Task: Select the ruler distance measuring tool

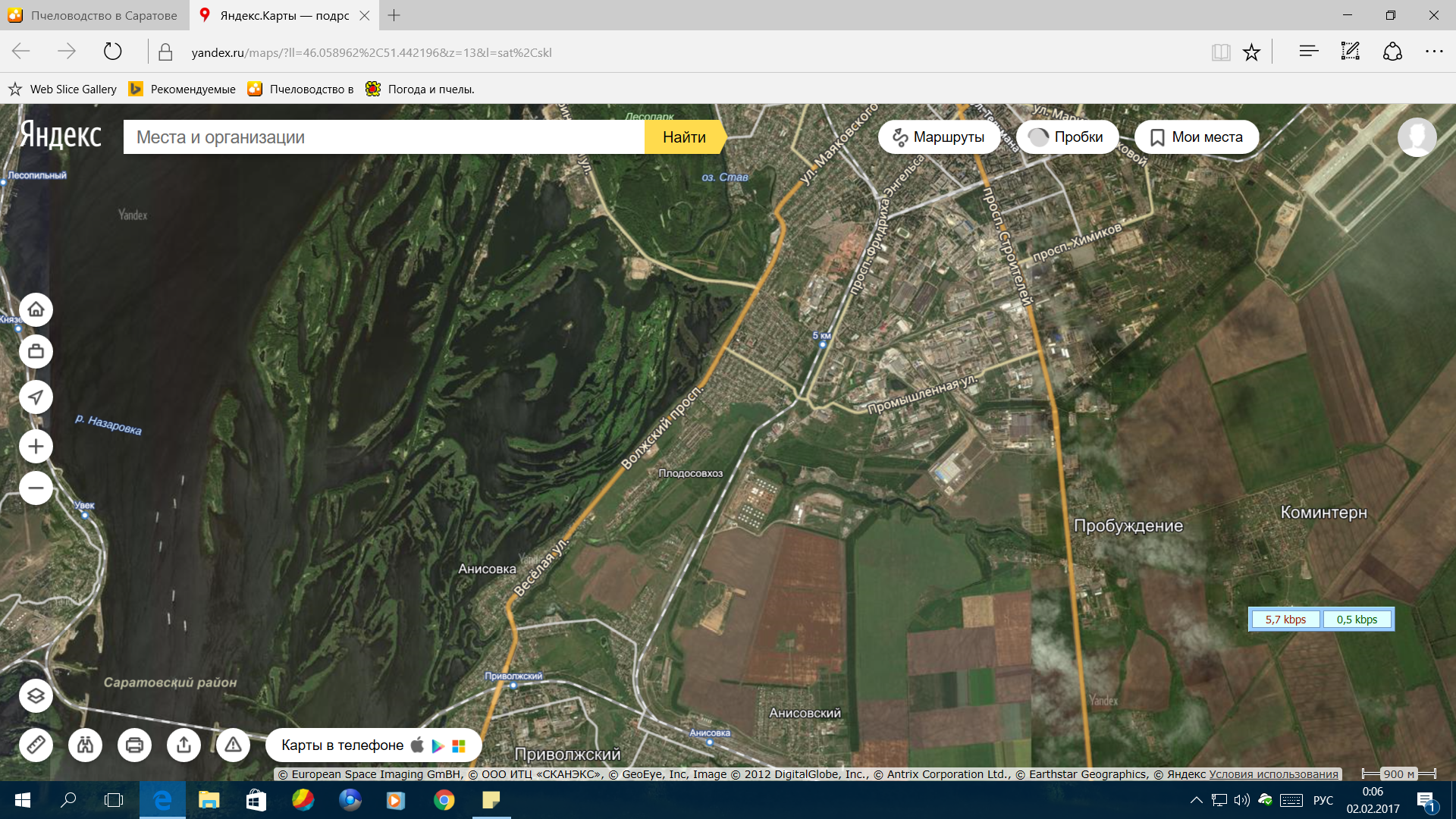Action: pos(36,745)
